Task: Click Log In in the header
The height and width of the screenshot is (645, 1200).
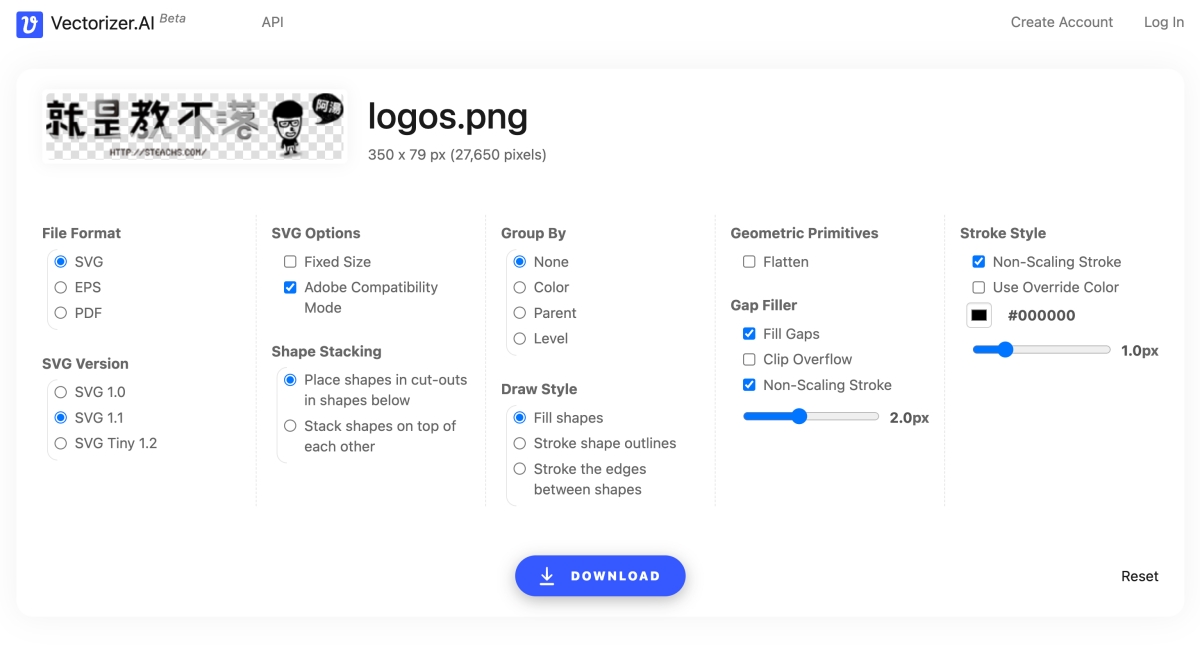Action: click(1164, 22)
